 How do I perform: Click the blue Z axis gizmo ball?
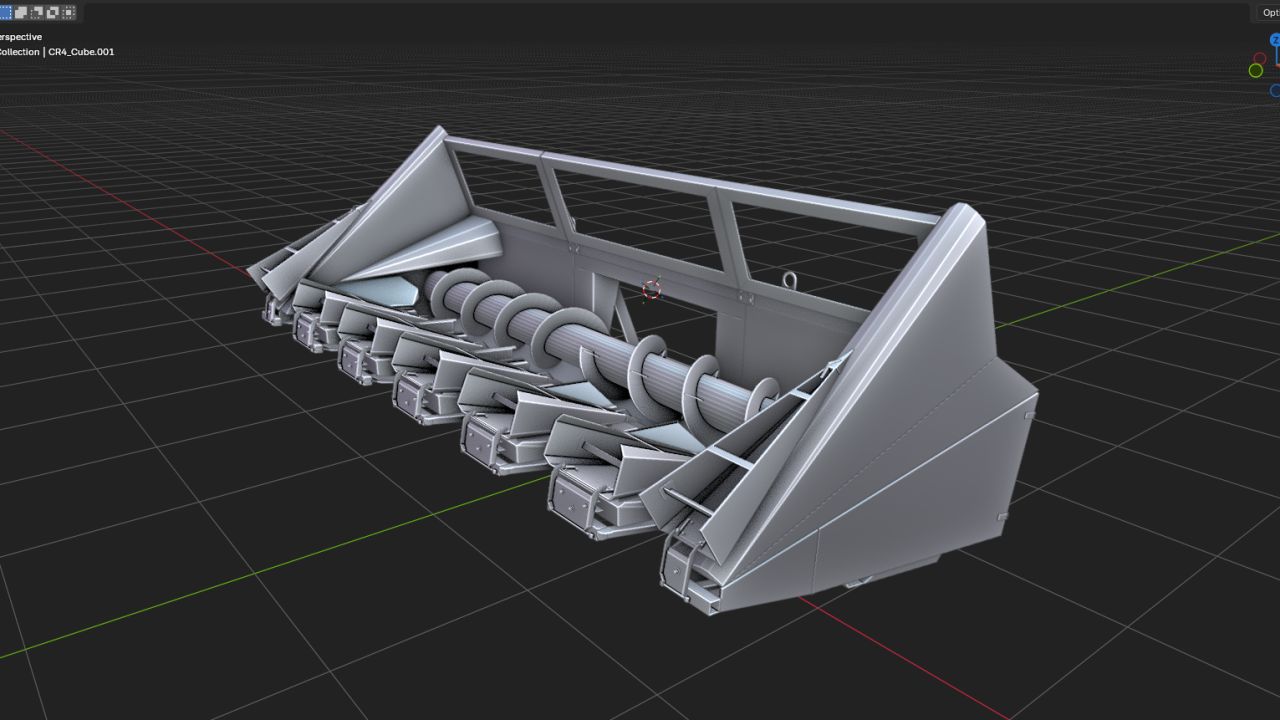click(1275, 40)
